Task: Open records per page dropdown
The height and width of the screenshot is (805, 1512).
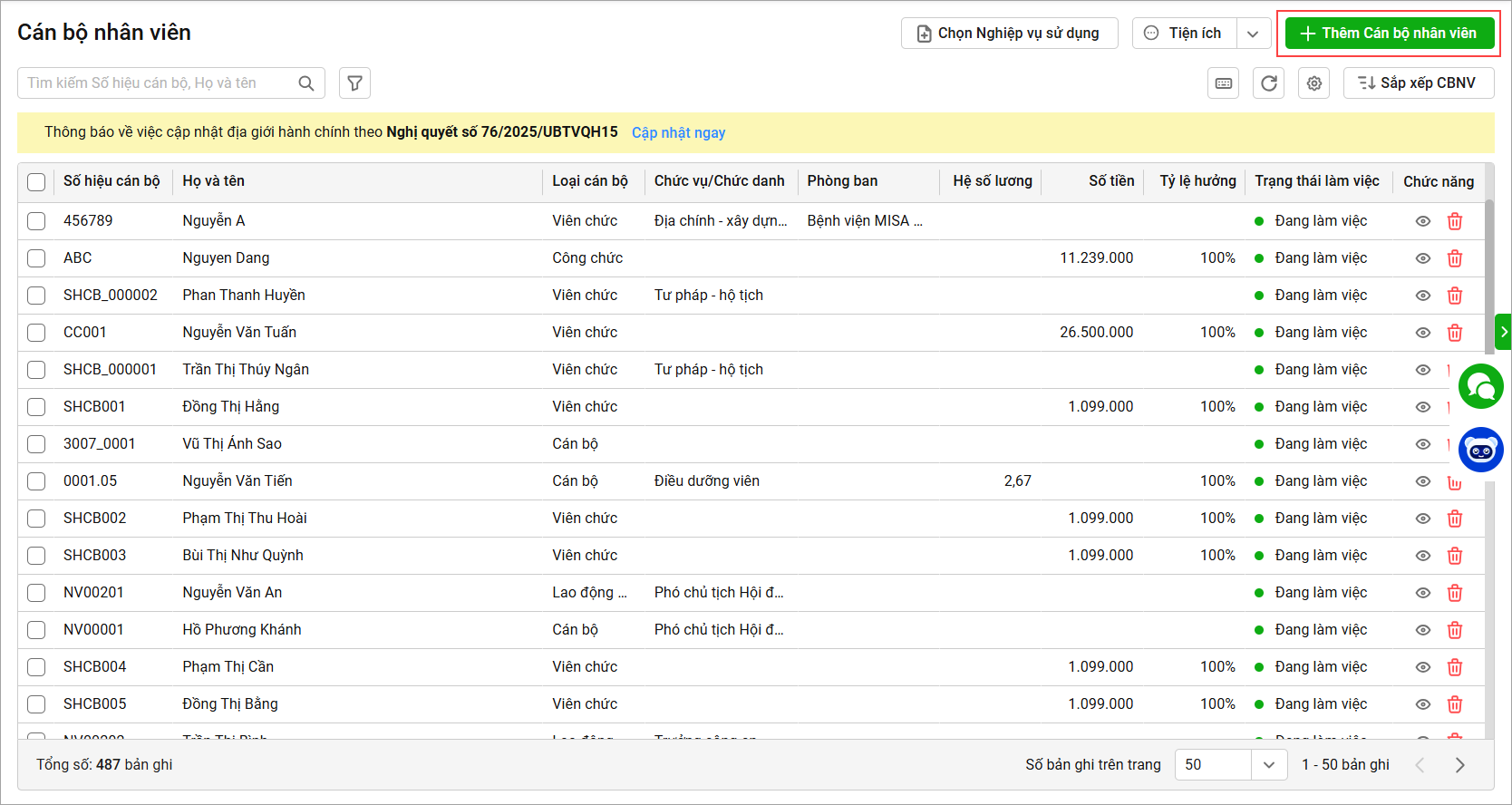Action: coord(1268,765)
